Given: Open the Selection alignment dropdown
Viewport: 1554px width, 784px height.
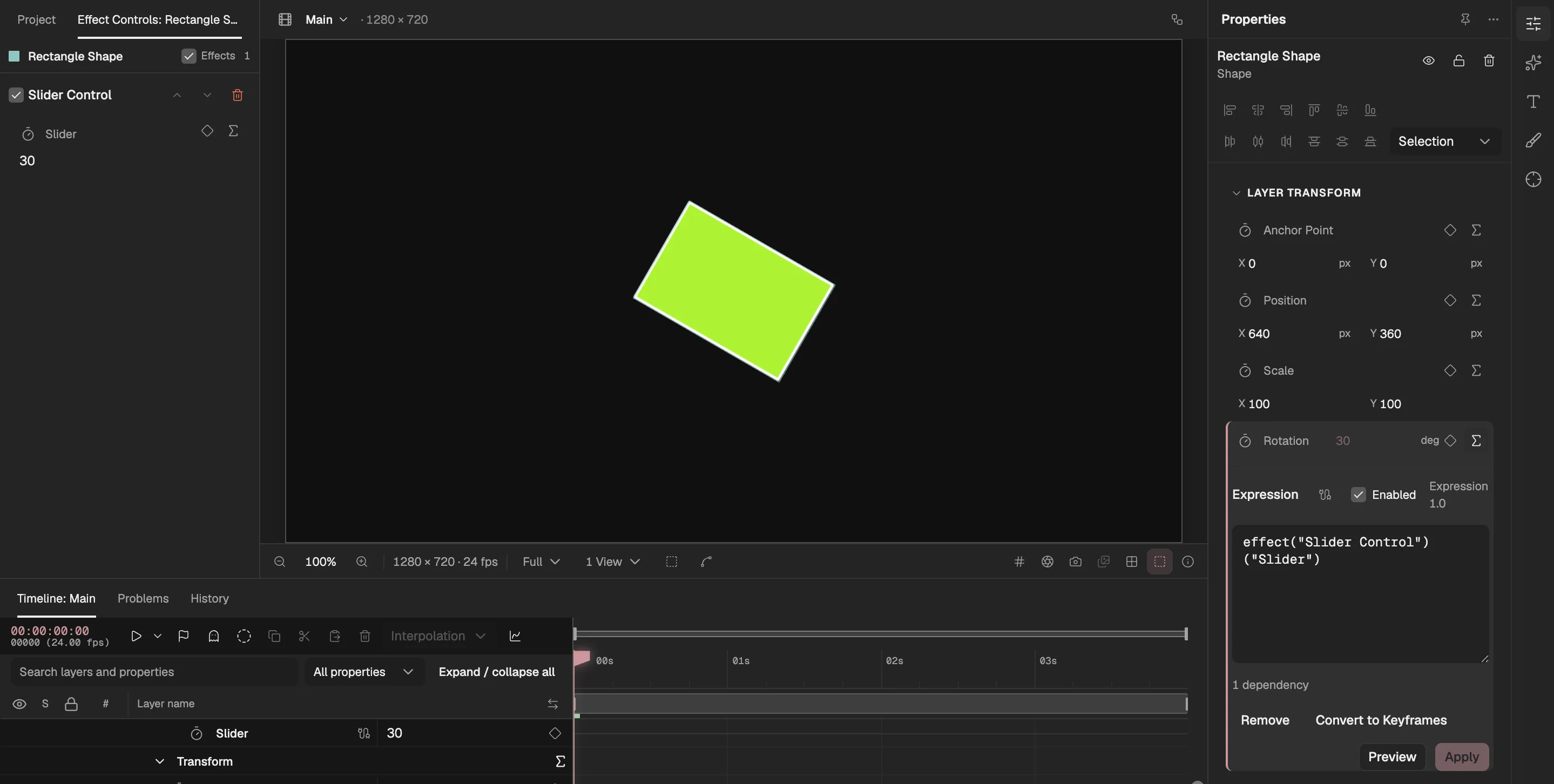Looking at the screenshot, I should pyautogui.click(x=1444, y=141).
